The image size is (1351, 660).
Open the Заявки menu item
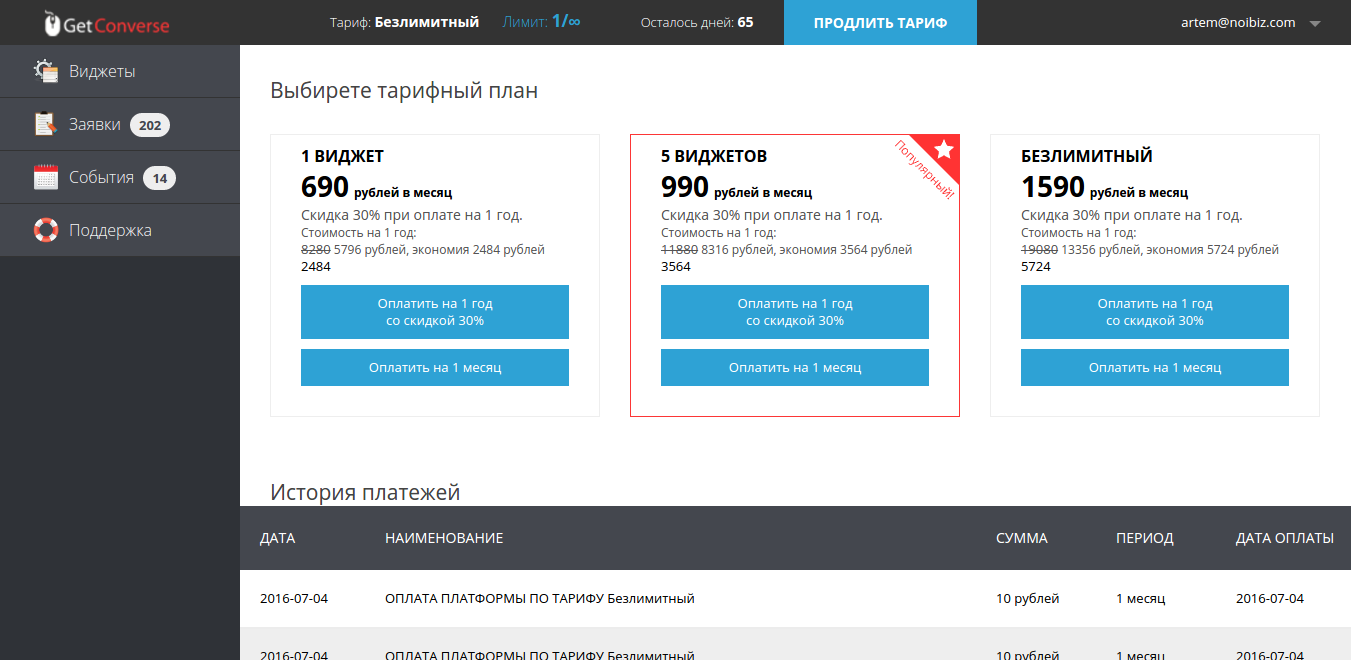click(120, 124)
